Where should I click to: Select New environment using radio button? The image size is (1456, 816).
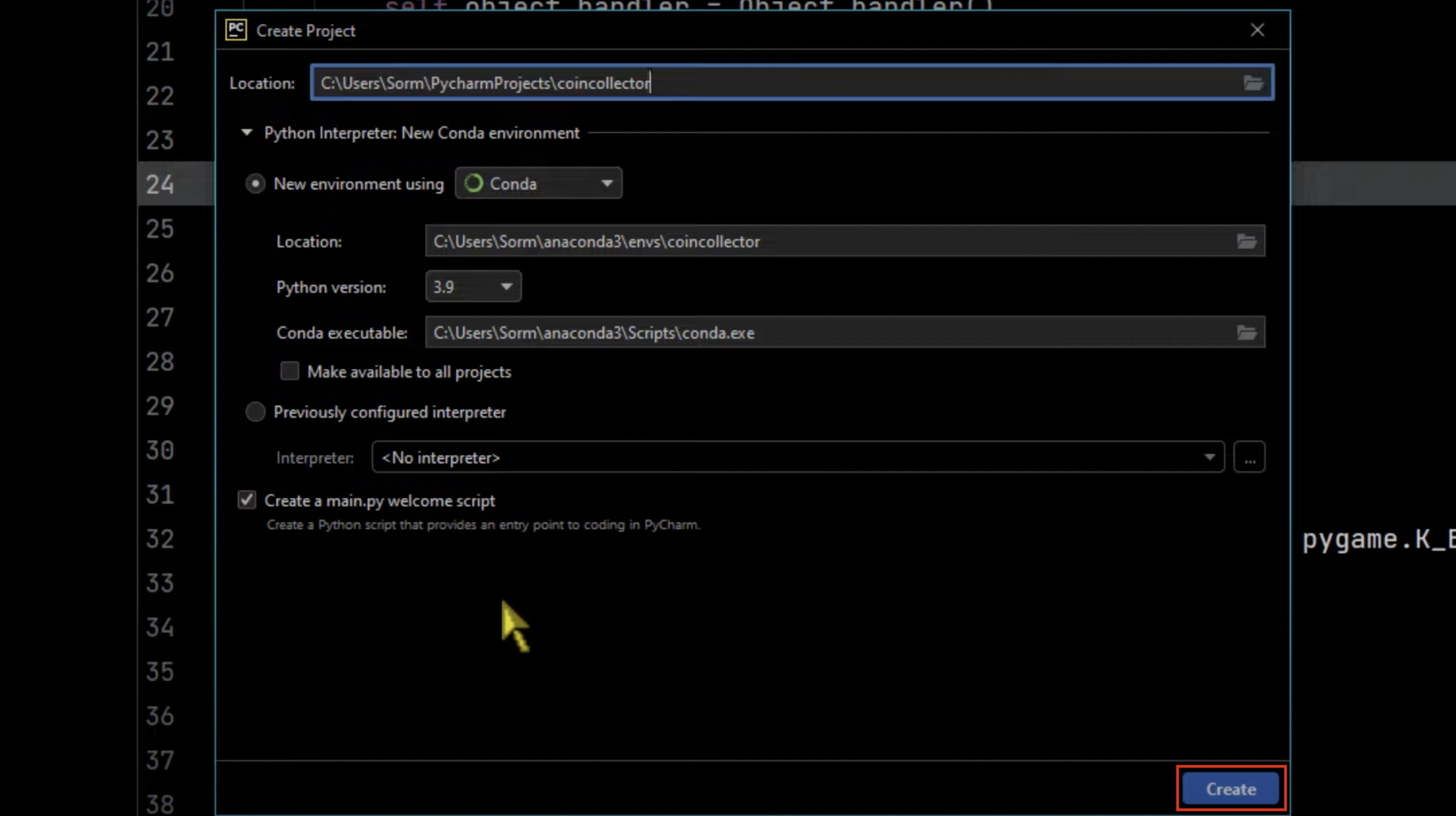pos(255,184)
